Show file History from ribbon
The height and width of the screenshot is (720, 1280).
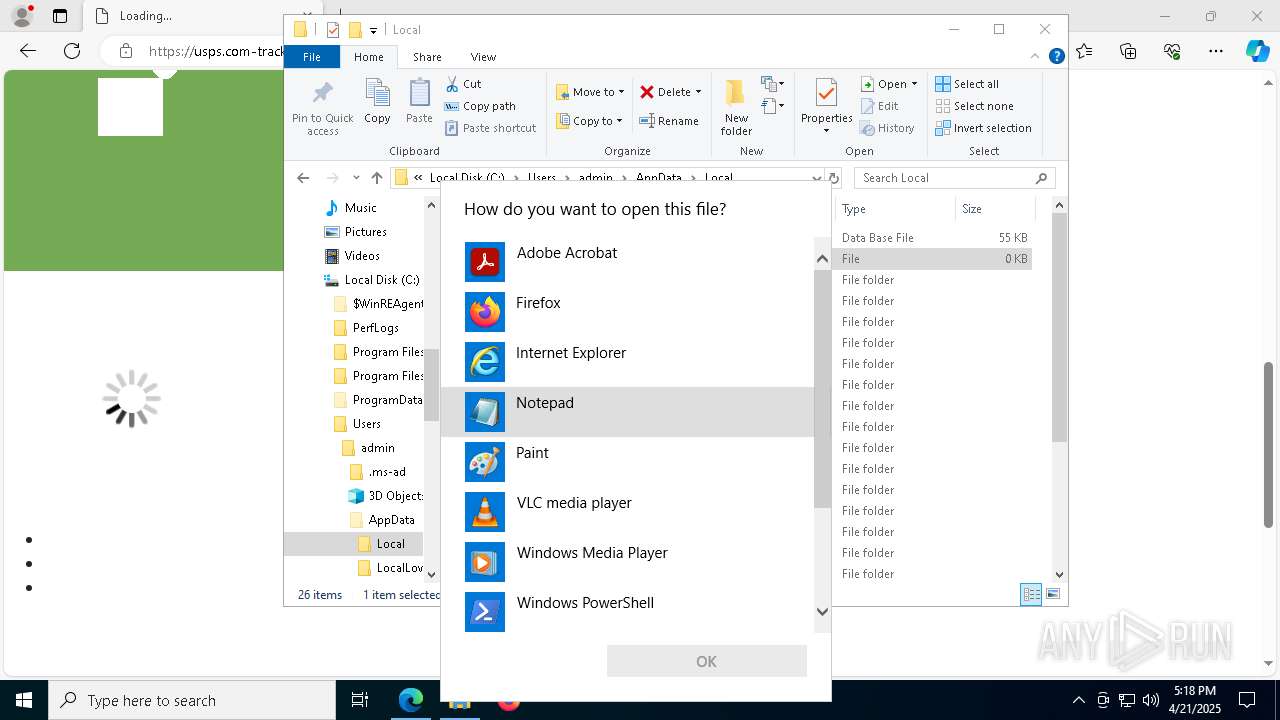point(887,128)
